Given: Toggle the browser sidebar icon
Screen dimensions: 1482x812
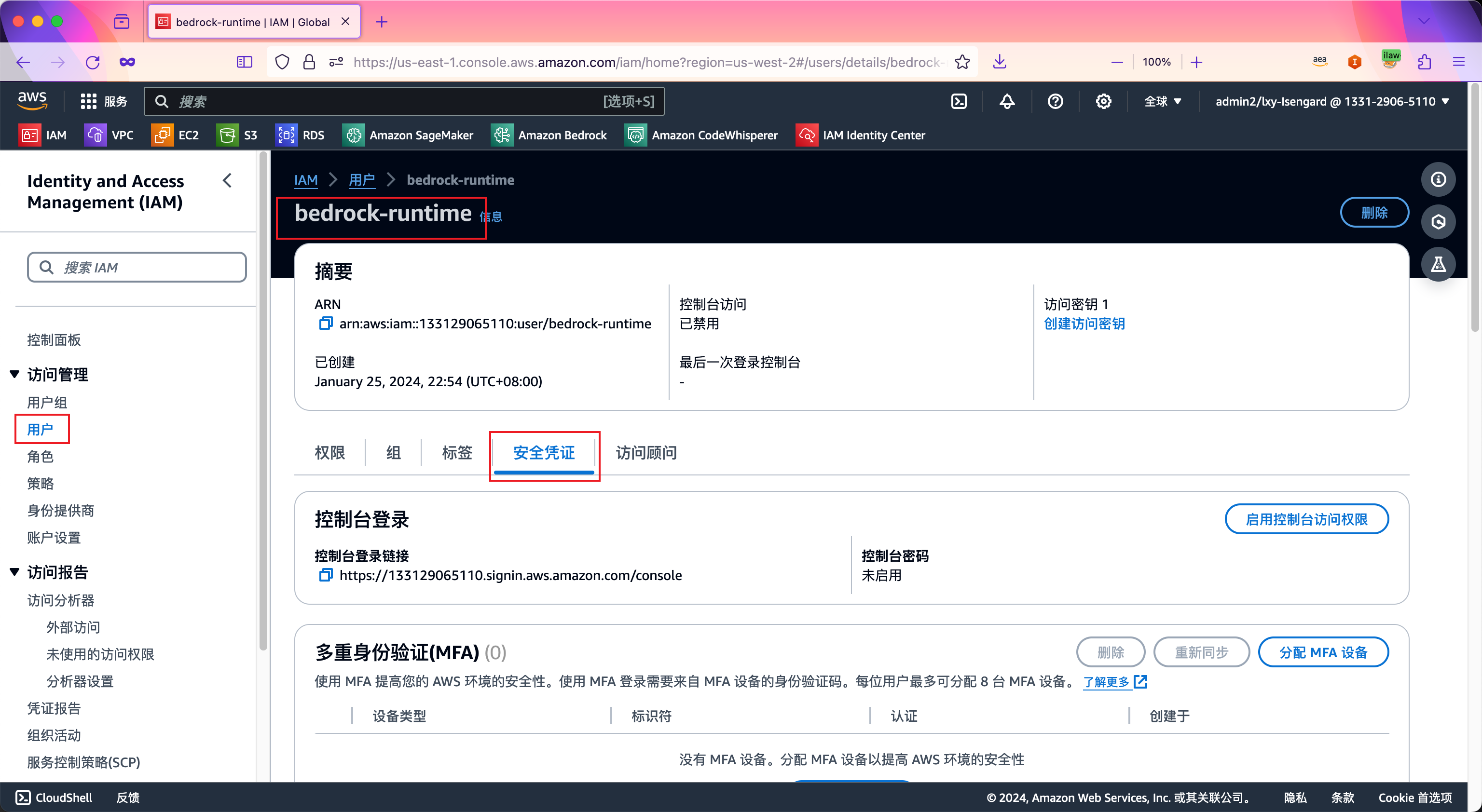Looking at the screenshot, I should (245, 62).
